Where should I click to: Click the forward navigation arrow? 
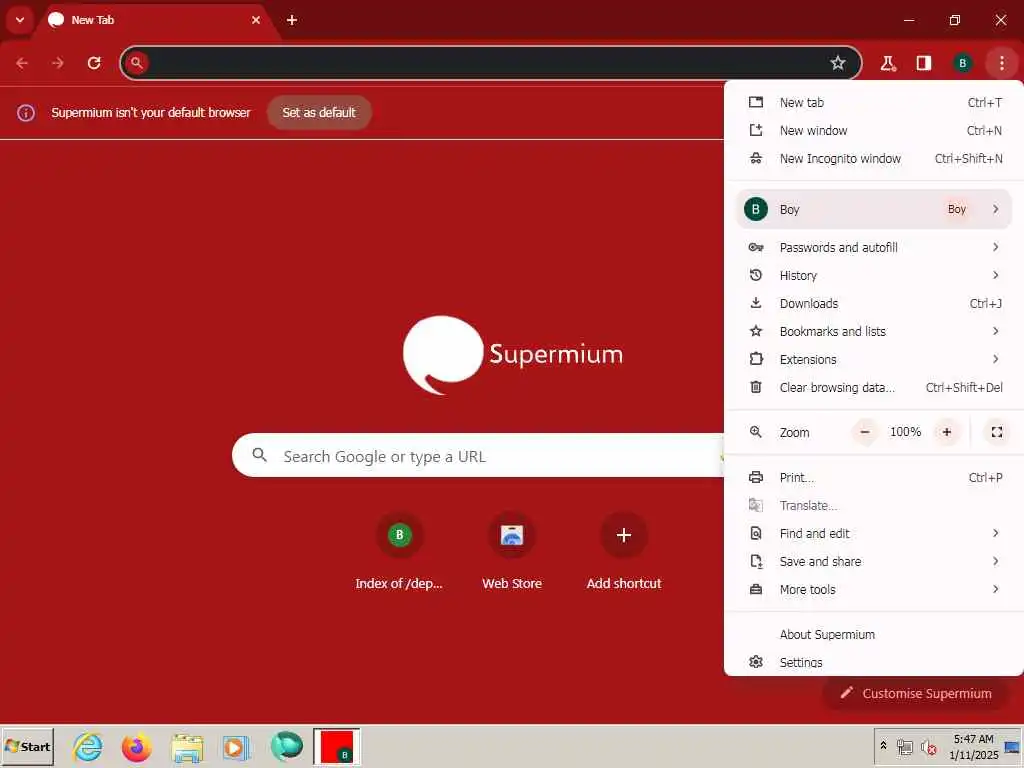click(x=58, y=63)
